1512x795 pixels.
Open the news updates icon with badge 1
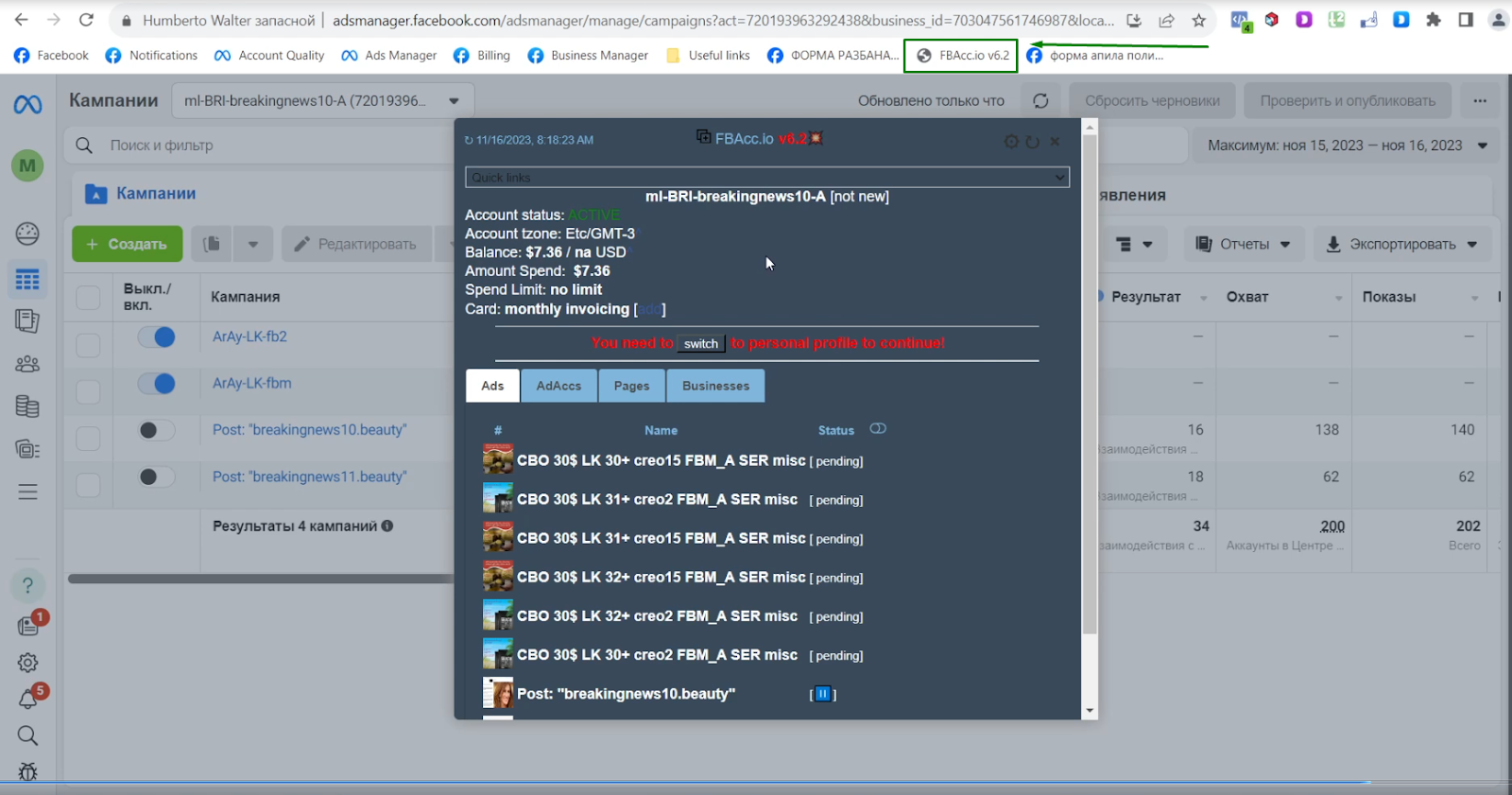coord(28,626)
